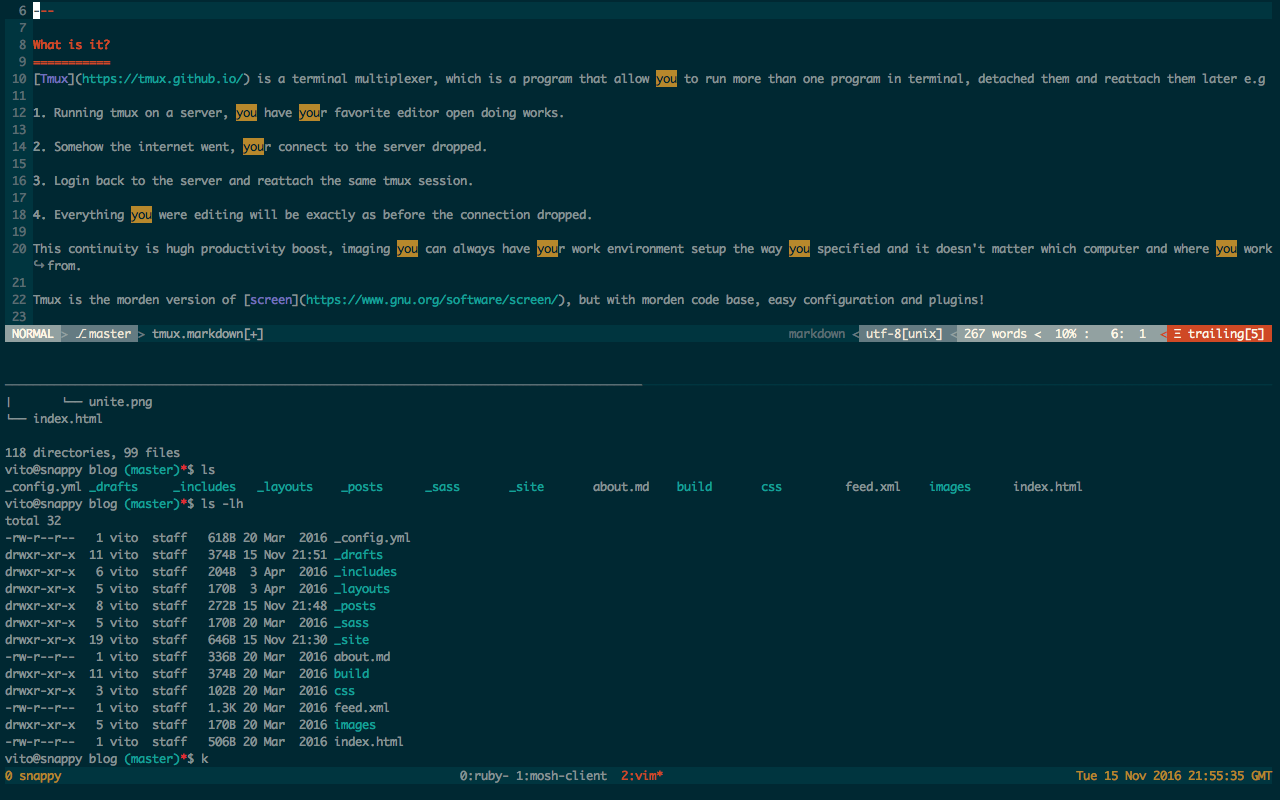Click the 267 words counter
The width and height of the screenshot is (1280, 800).
[x=996, y=334]
